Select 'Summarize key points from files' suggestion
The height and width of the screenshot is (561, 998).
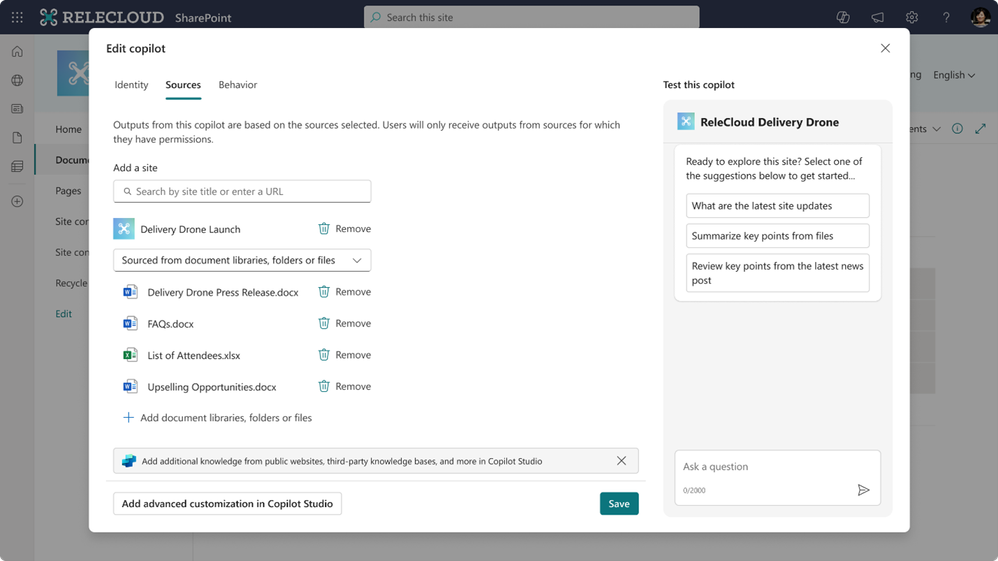[x=777, y=236]
